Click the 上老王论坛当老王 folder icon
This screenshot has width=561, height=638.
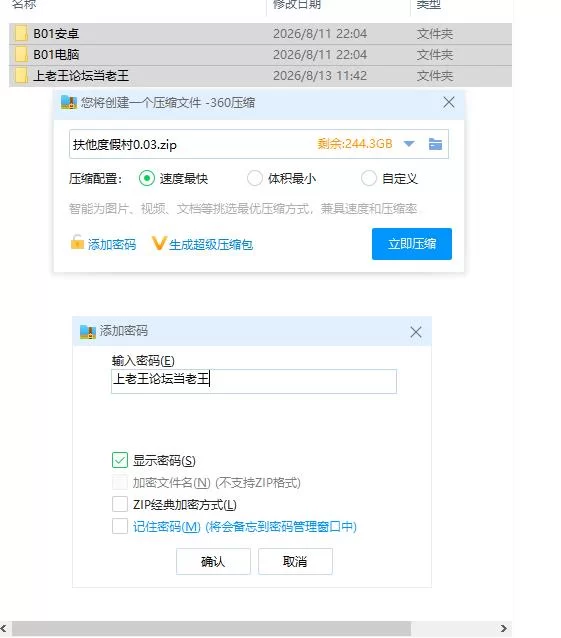tap(21, 76)
